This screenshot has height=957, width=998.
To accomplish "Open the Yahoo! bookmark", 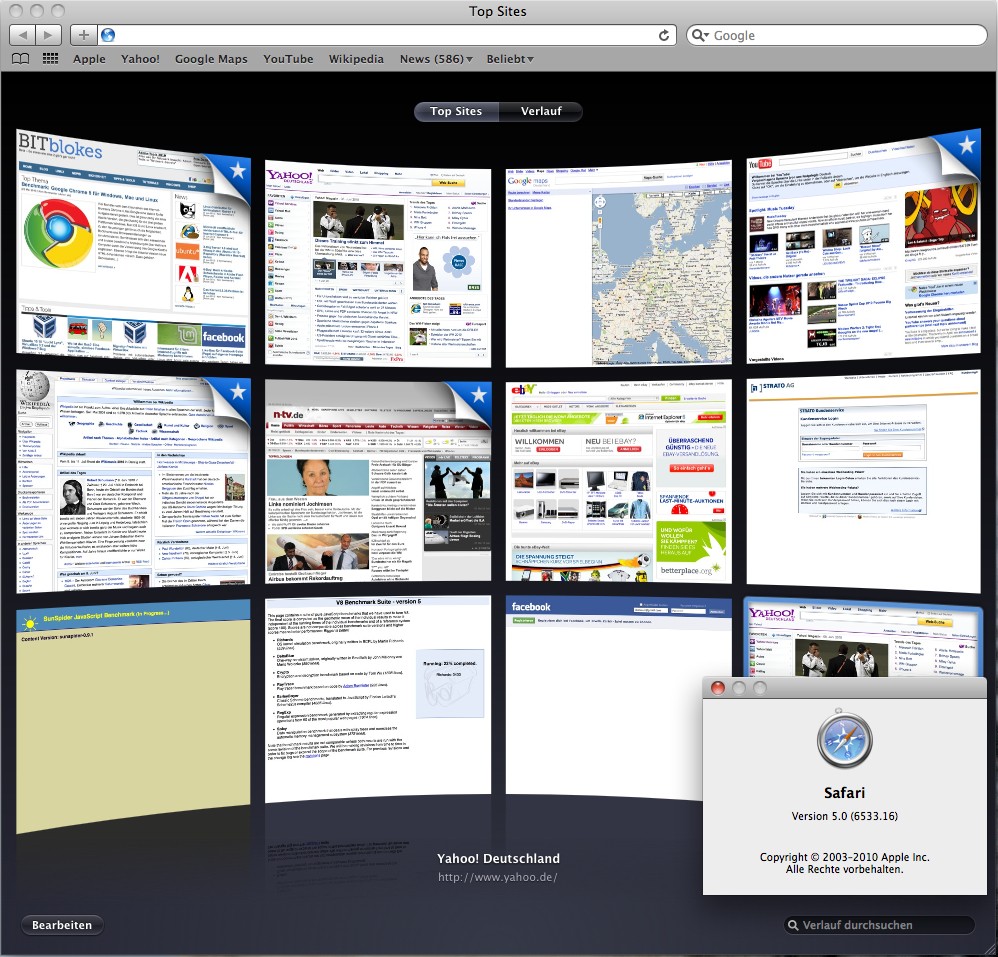I will (140, 59).
